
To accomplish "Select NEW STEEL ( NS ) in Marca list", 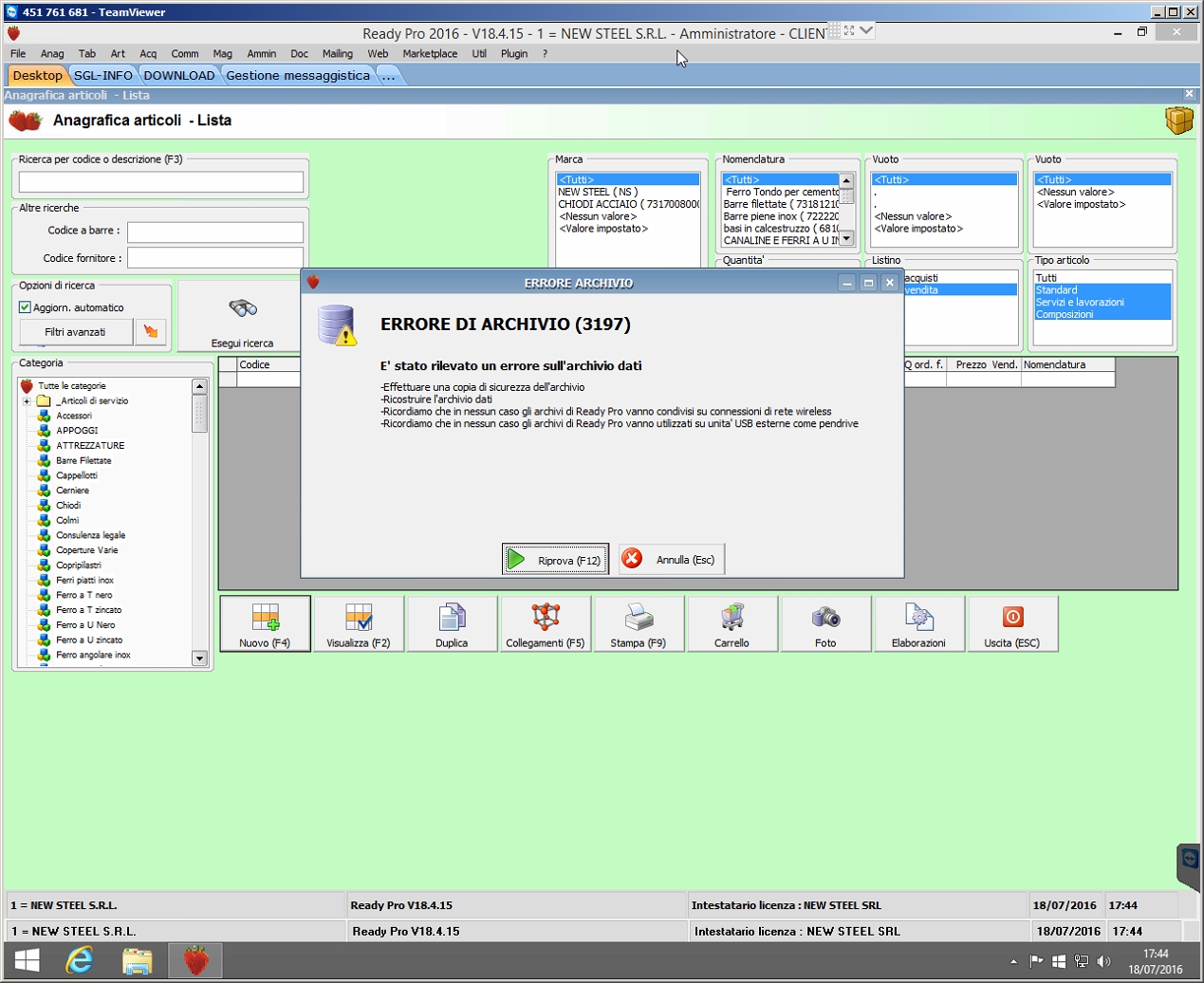I will pyautogui.click(x=628, y=192).
